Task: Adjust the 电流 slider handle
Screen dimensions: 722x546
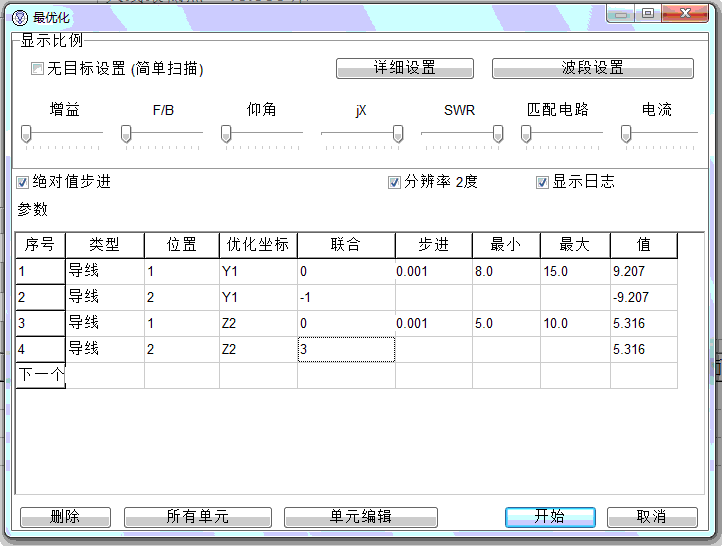Action: (626, 134)
